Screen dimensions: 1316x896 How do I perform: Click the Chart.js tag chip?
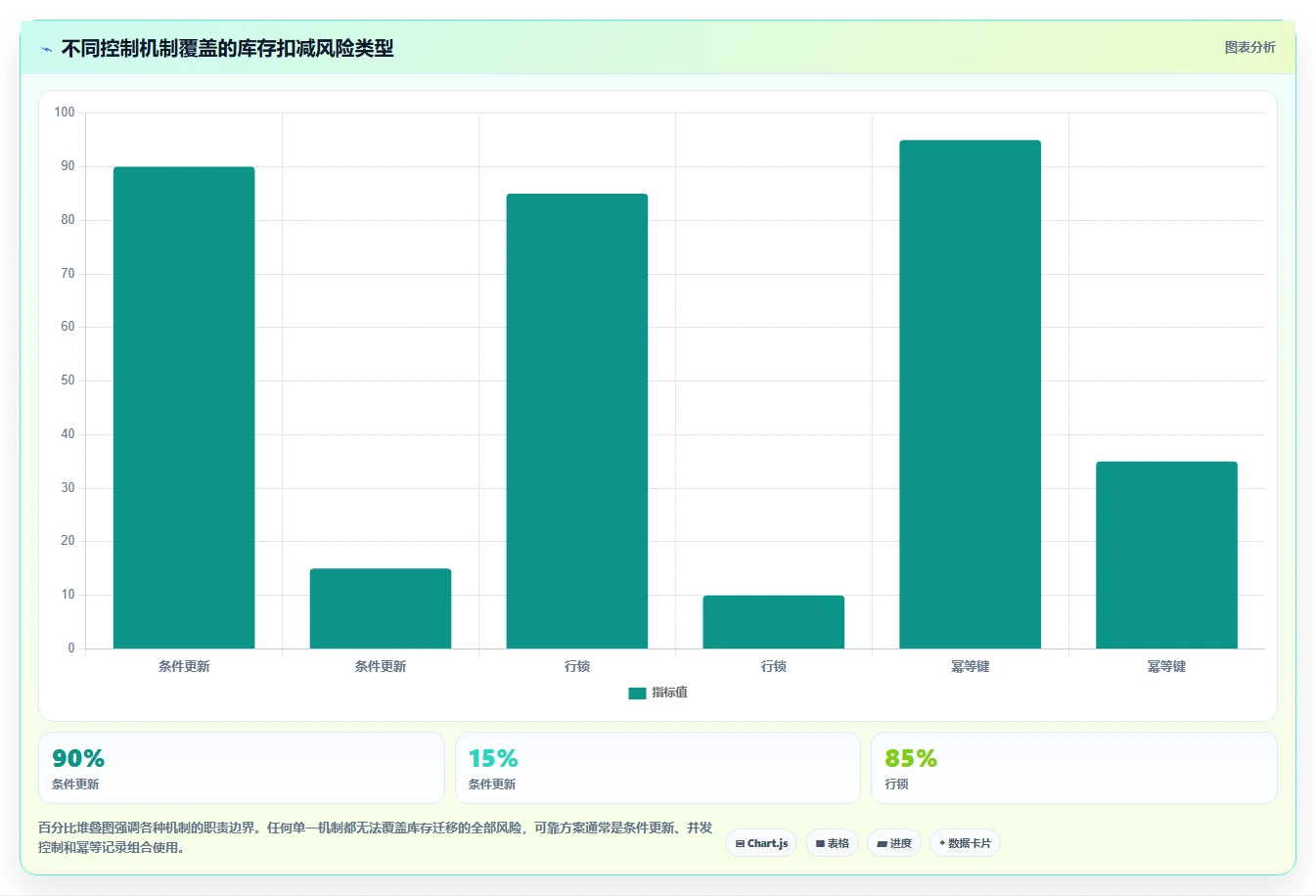tap(761, 843)
